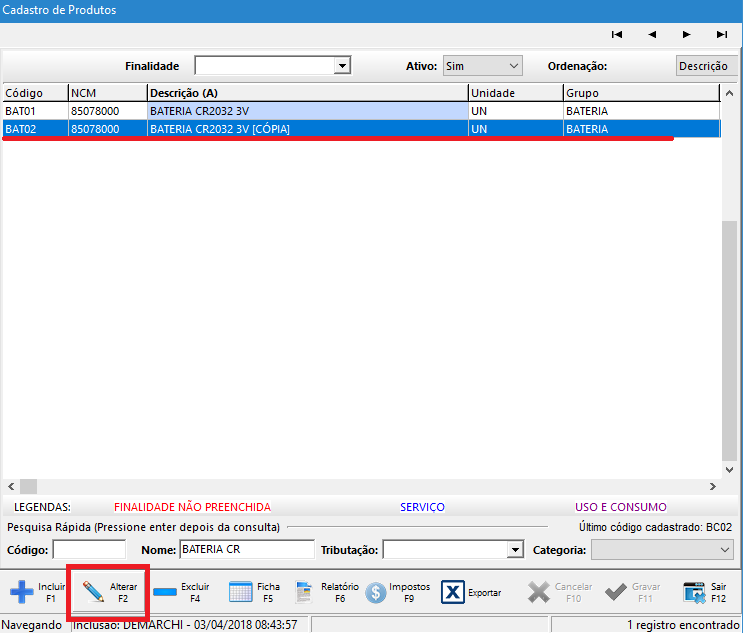The image size is (743, 633).
Task: Open the Finalidade dropdown
Action: (x=342, y=66)
